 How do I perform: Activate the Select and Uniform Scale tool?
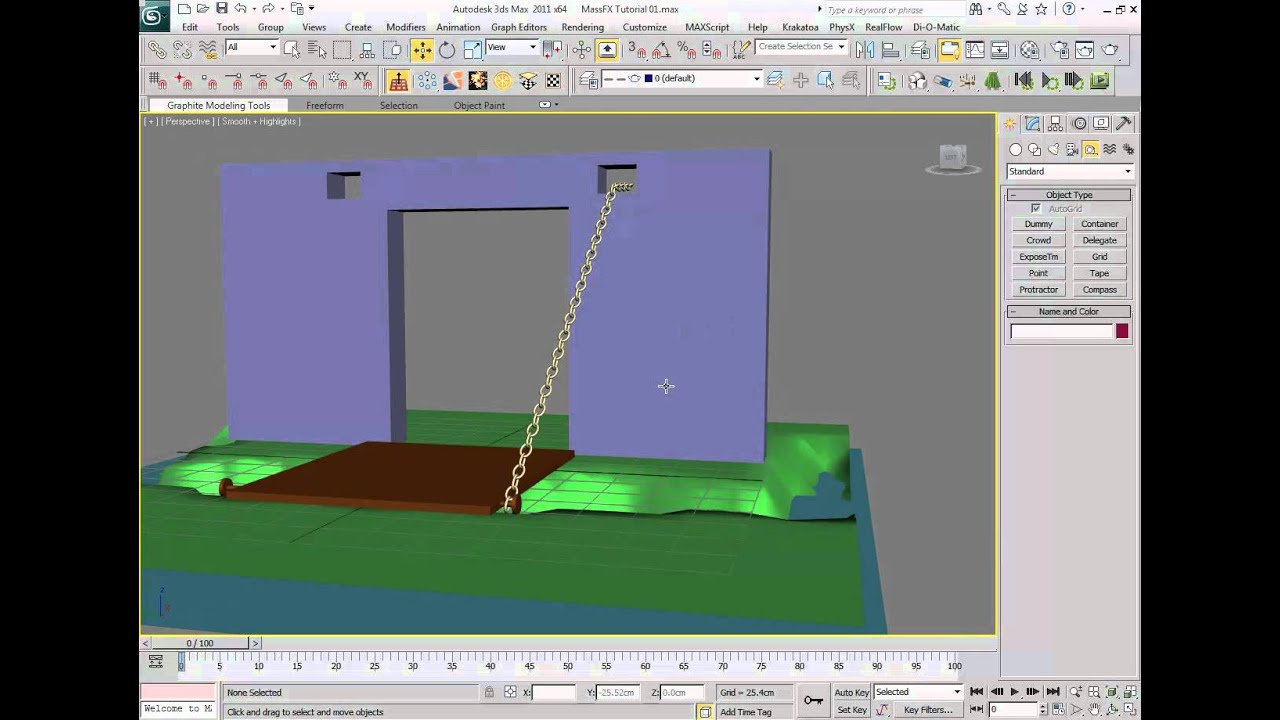pos(472,50)
